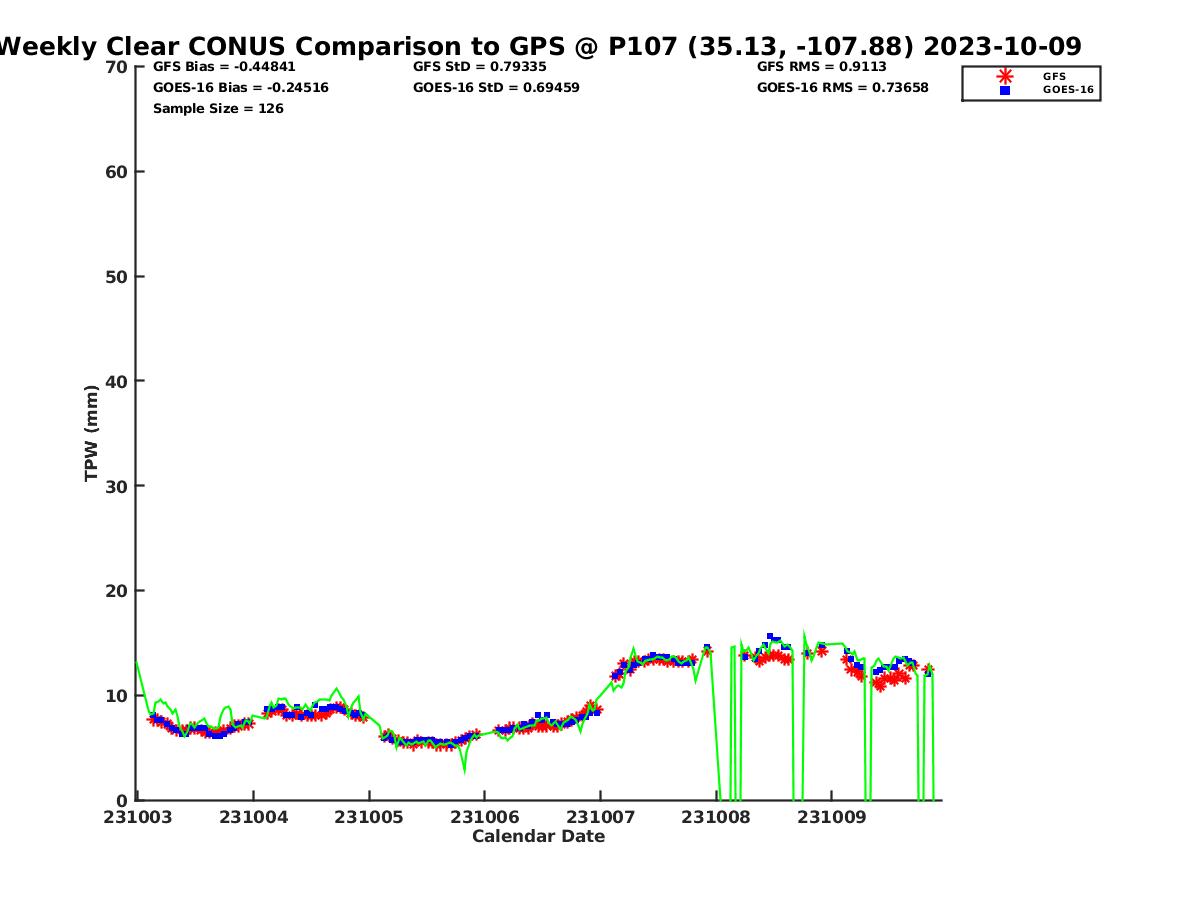Click the x-axis date label 231007
Image resolution: width=1200 pixels, height=900 pixels.
click(601, 817)
